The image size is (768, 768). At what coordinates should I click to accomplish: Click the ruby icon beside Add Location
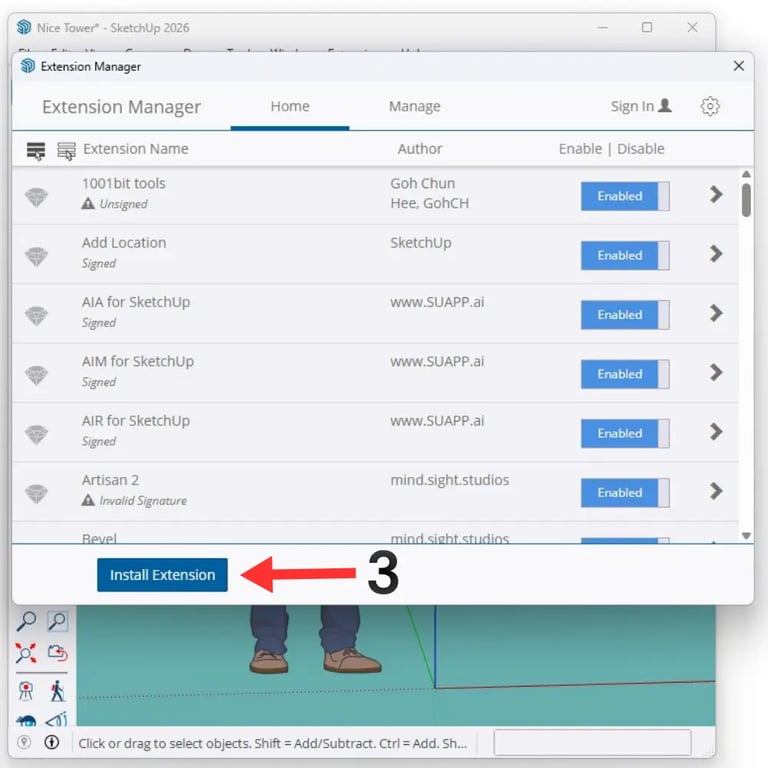[x=37, y=257]
